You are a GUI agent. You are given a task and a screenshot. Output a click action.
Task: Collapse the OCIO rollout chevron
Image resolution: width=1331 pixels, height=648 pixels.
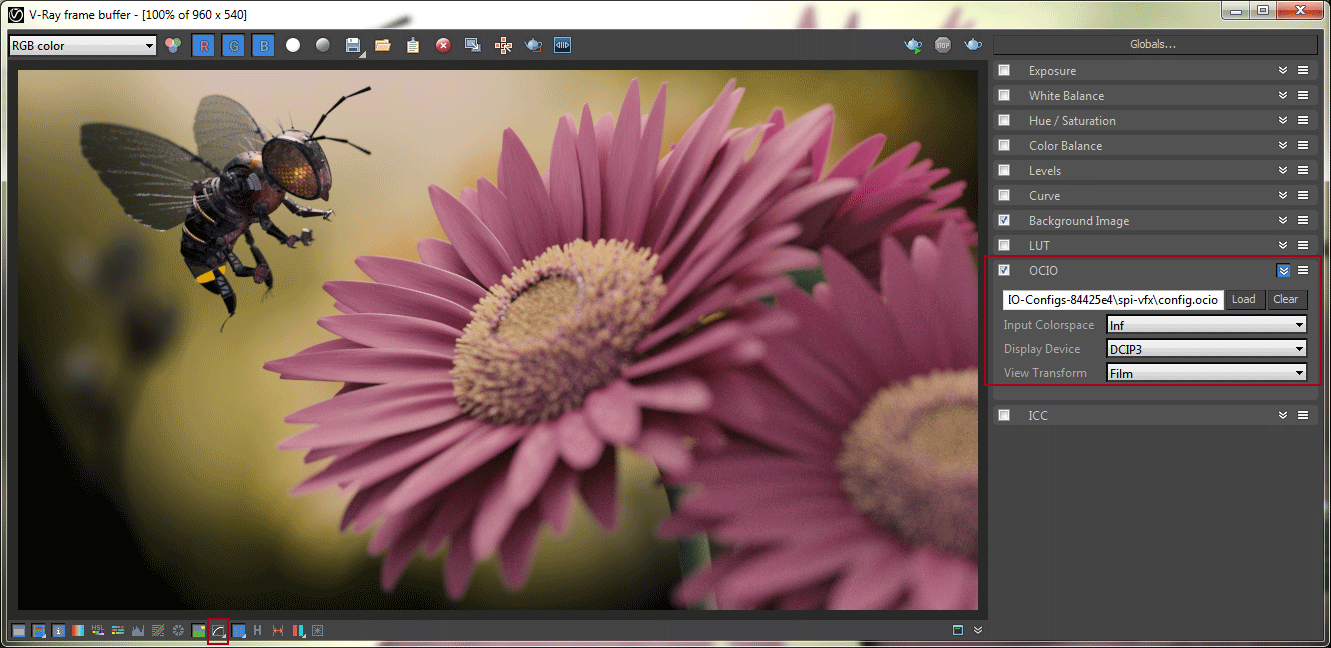[x=1283, y=270]
